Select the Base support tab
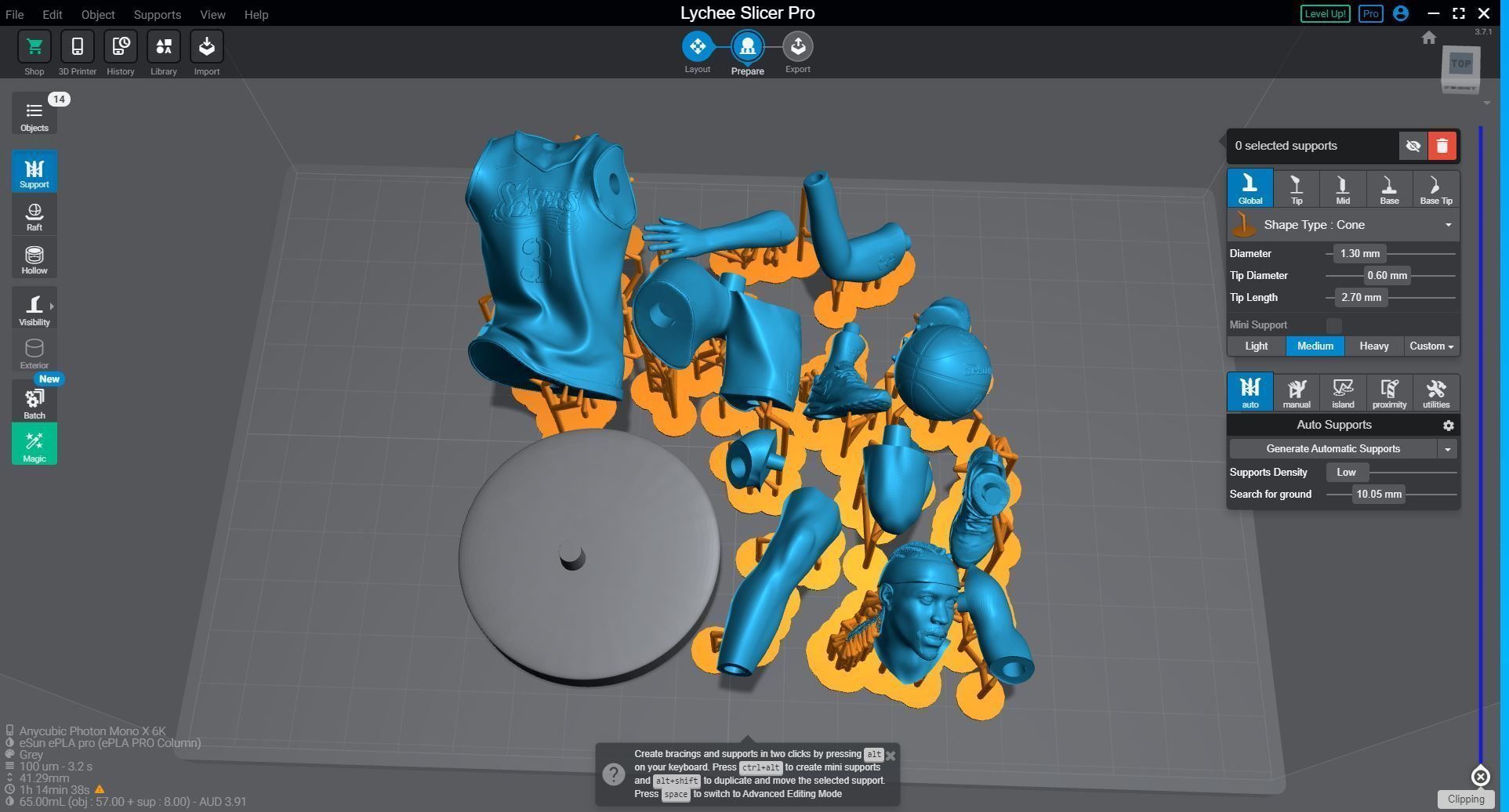The width and height of the screenshot is (1509, 812). click(1389, 189)
